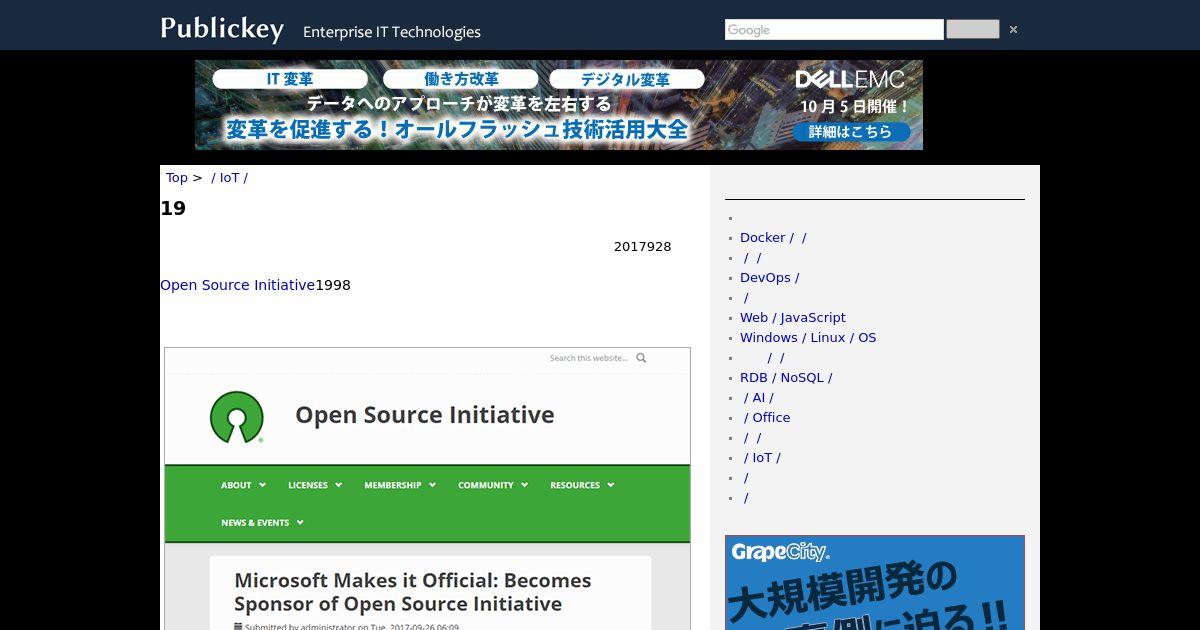Click the Top breadcrumb link

click(x=176, y=177)
